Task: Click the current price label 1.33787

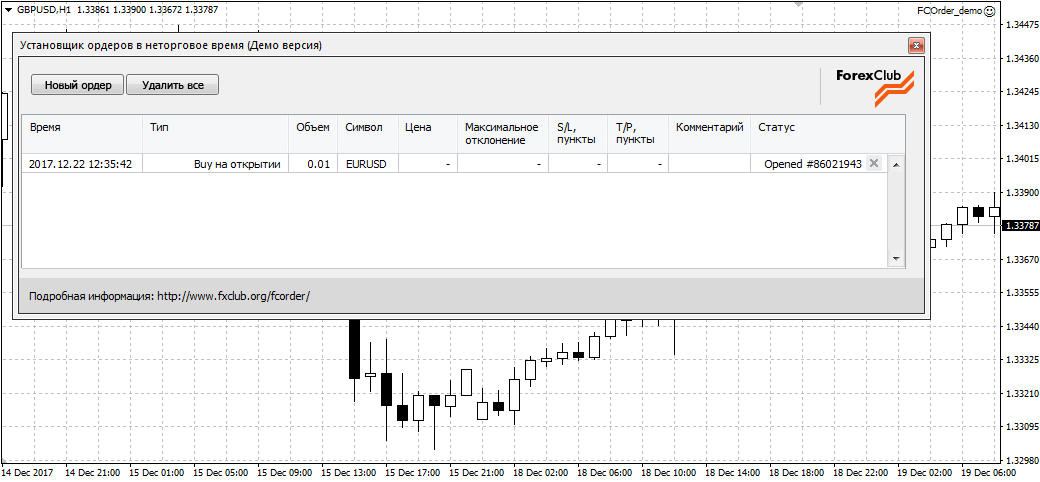Action: (x=1020, y=226)
